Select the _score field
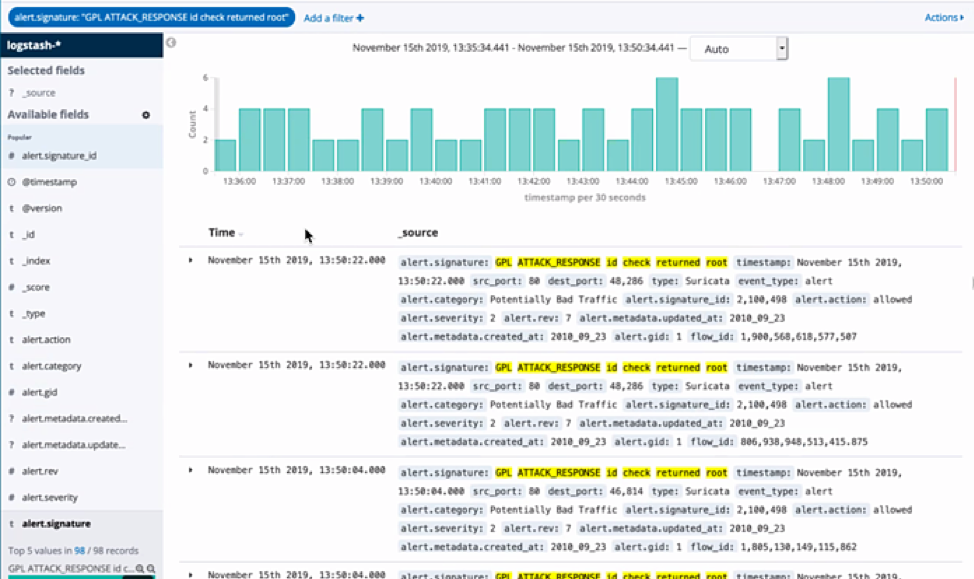This screenshot has height=579, width=974. tap(82, 287)
